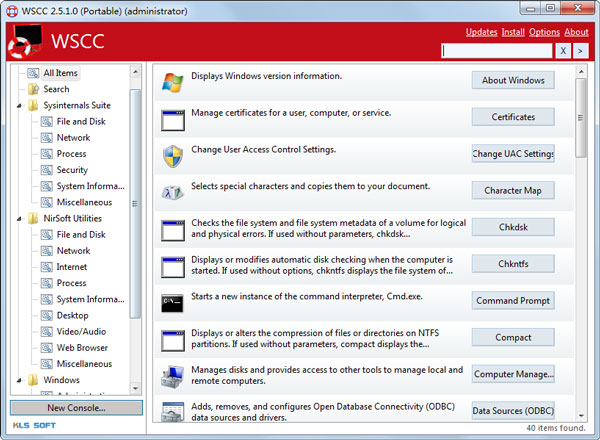Select All Items in the tree
The image size is (600, 440).
[x=60, y=73]
